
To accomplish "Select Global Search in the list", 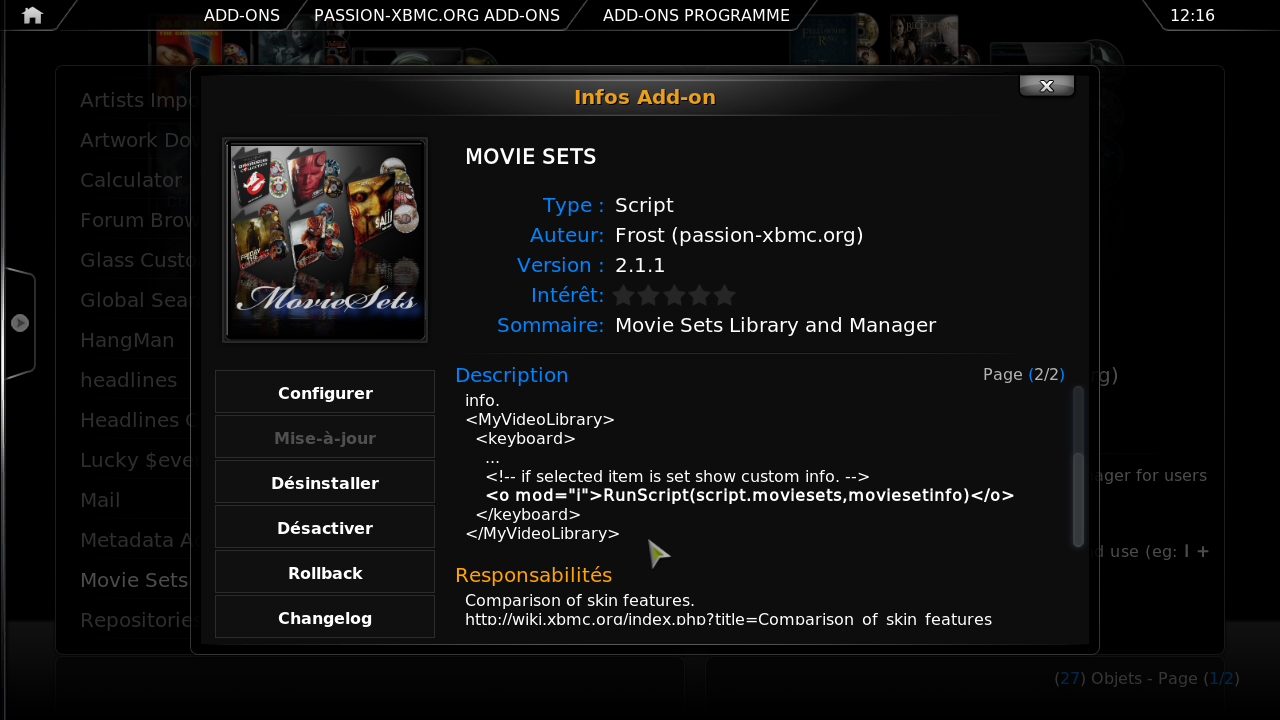I will pyautogui.click(x=135, y=300).
